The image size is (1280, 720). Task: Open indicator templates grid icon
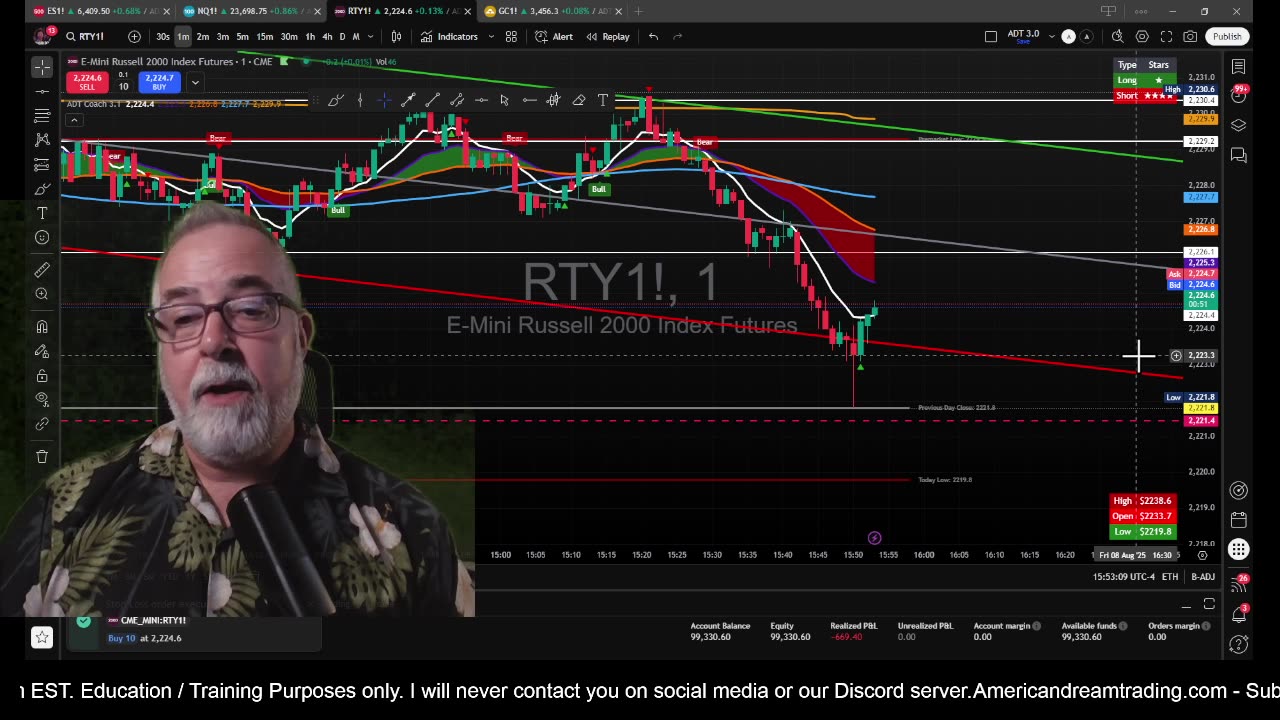click(x=511, y=37)
